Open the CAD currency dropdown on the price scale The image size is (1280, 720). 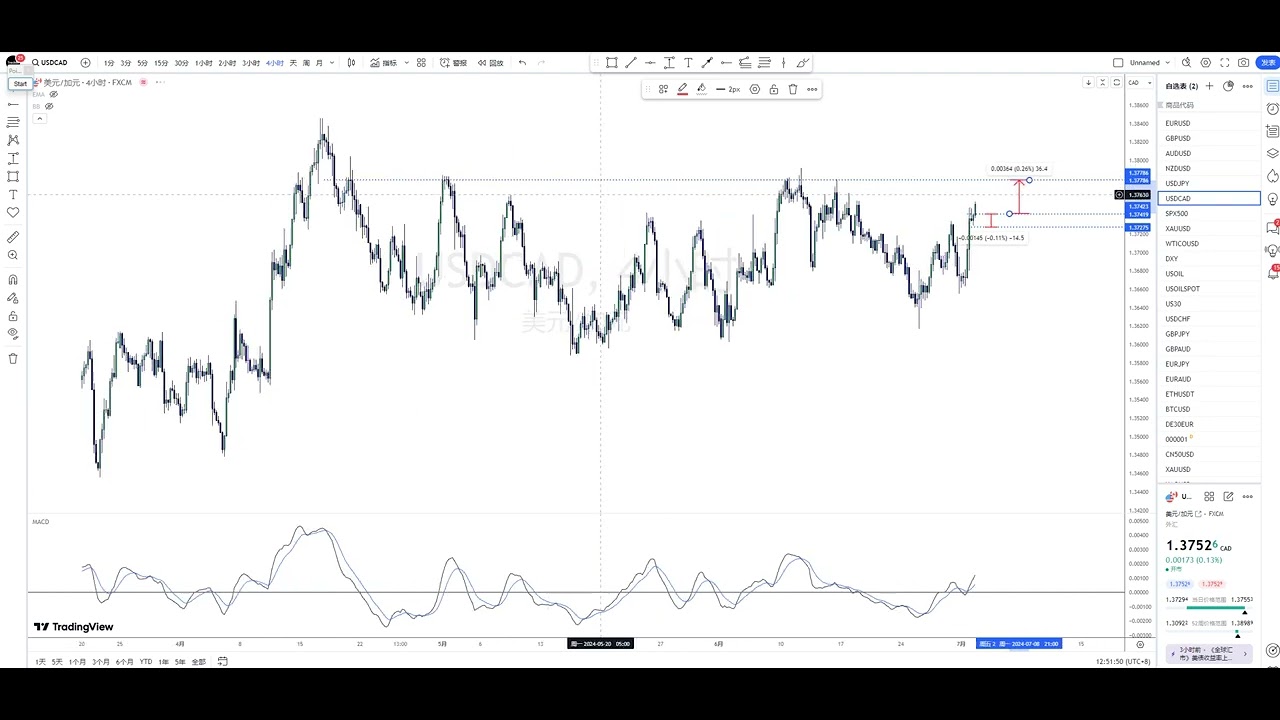[1139, 82]
